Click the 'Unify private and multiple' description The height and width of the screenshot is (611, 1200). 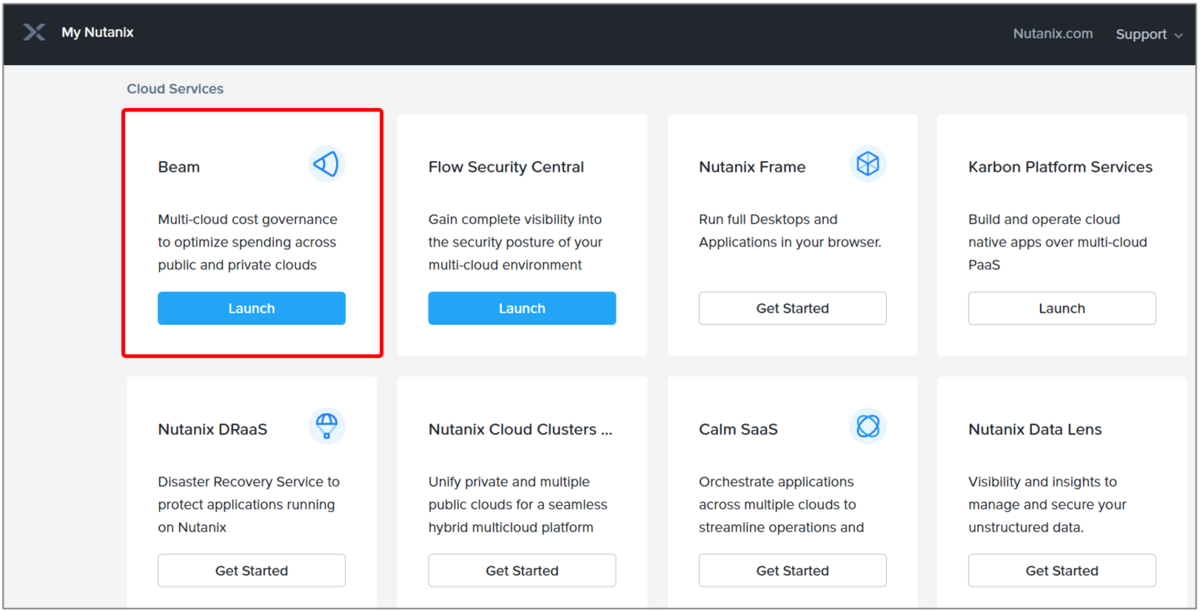point(518,504)
